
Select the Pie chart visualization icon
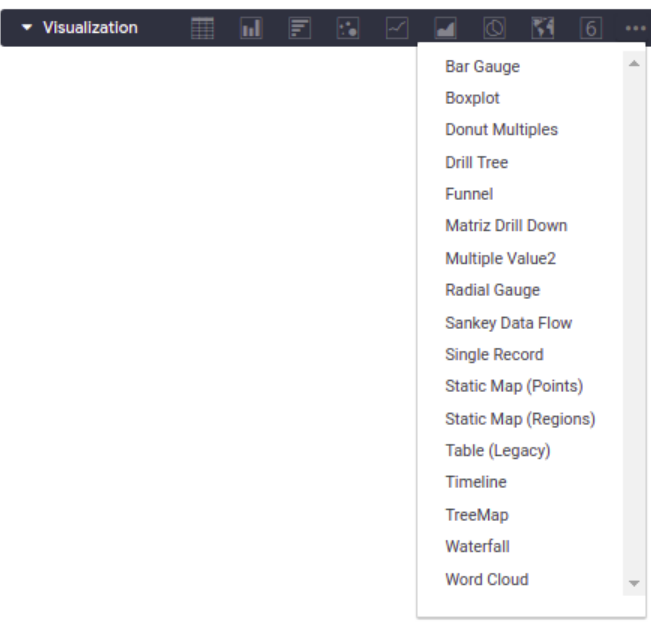(x=494, y=28)
